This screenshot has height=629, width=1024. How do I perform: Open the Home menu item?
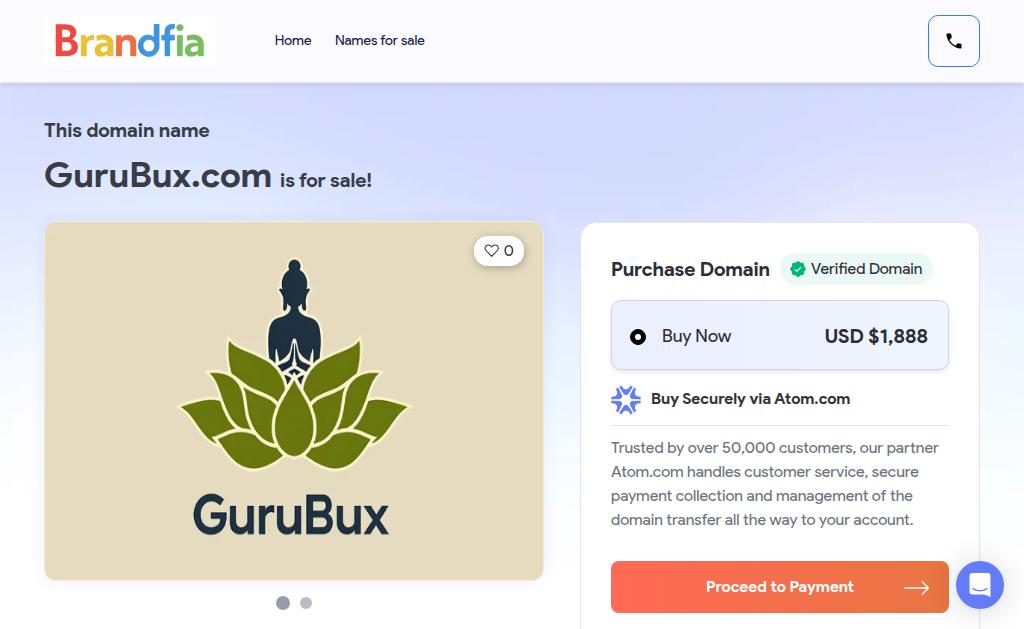click(x=293, y=40)
